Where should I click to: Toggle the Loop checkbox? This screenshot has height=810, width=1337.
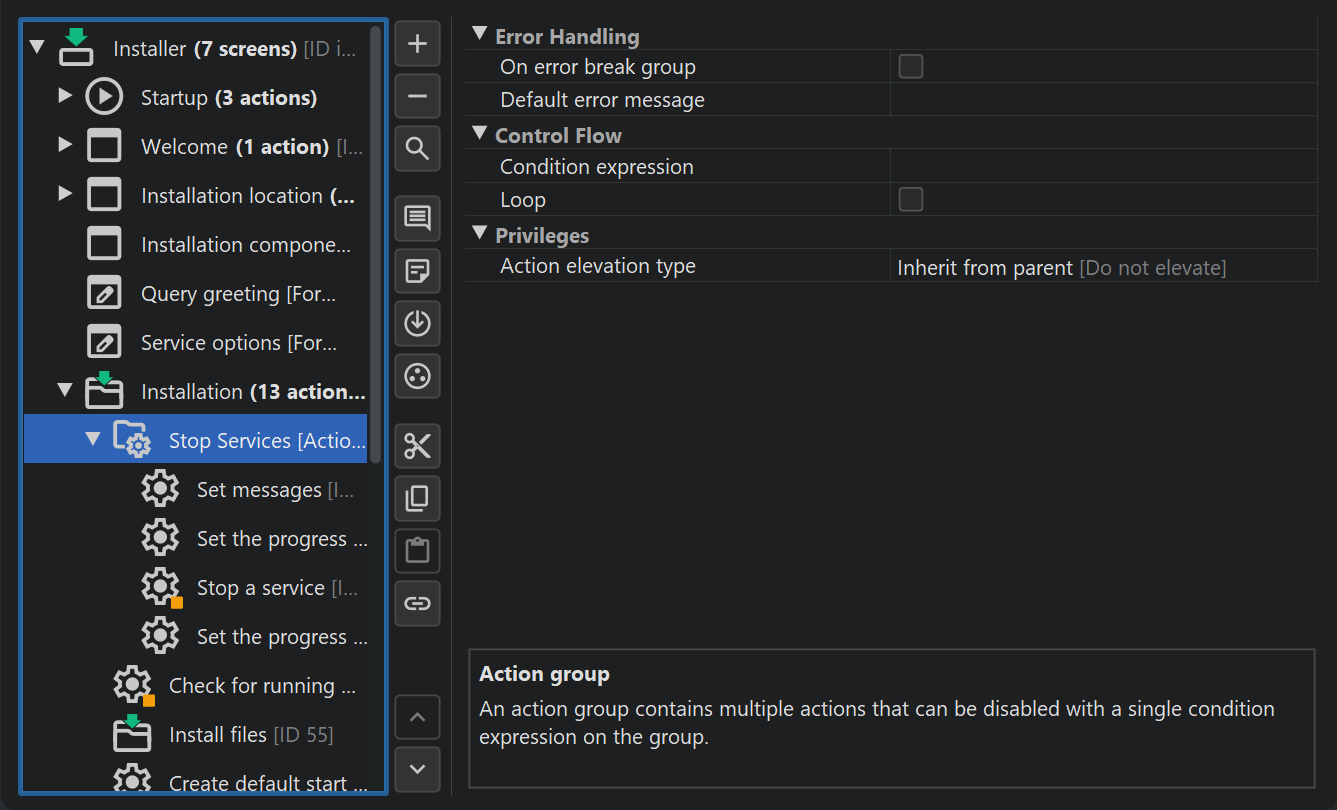(910, 200)
